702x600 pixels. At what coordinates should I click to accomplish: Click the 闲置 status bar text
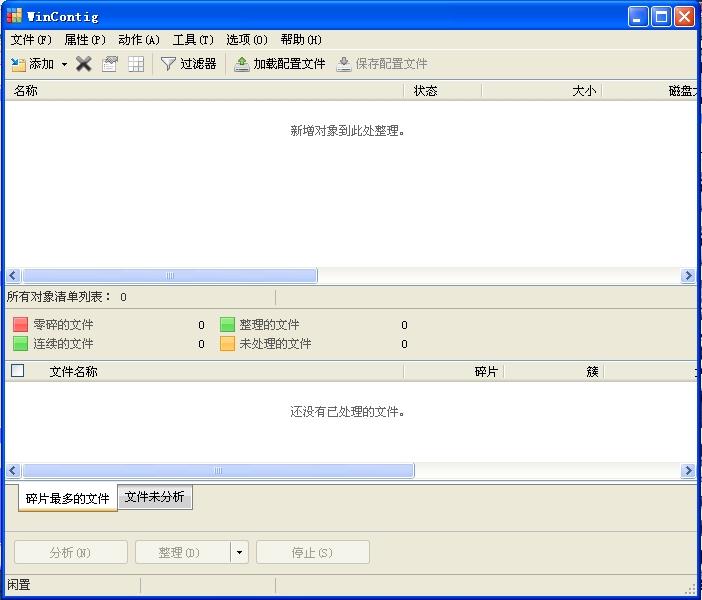coord(18,585)
